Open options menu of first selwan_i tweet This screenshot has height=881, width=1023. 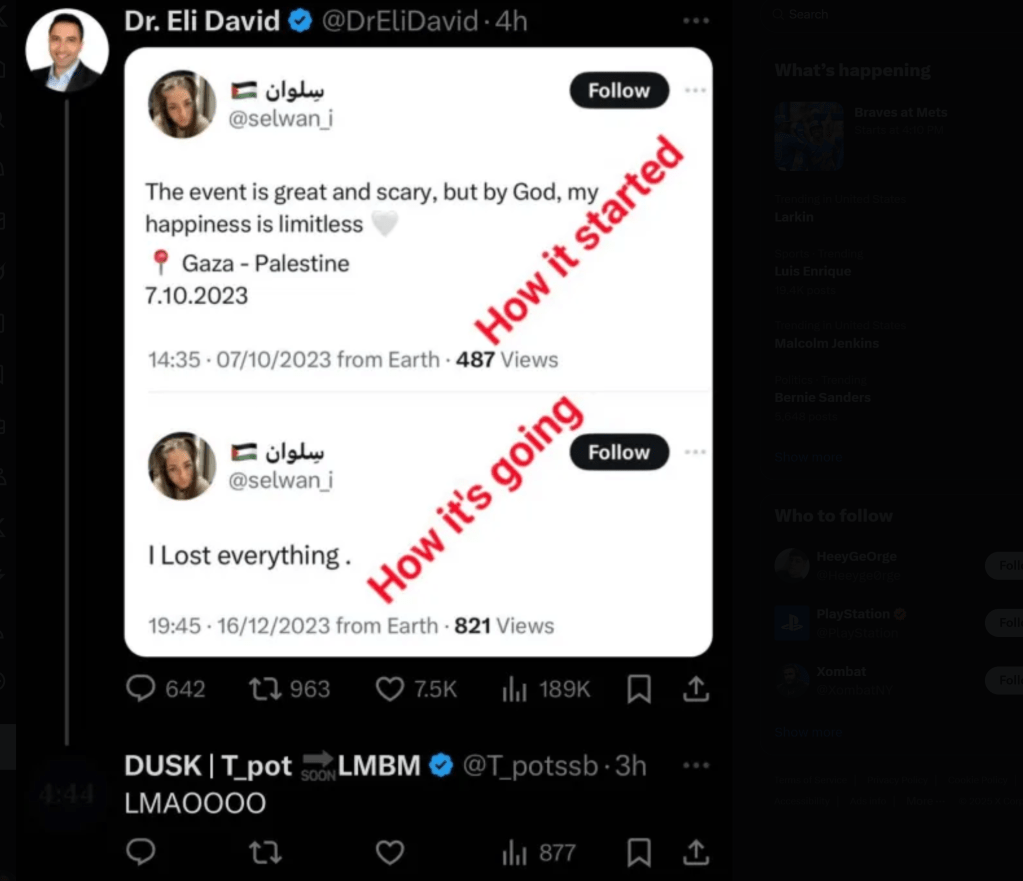tap(695, 90)
